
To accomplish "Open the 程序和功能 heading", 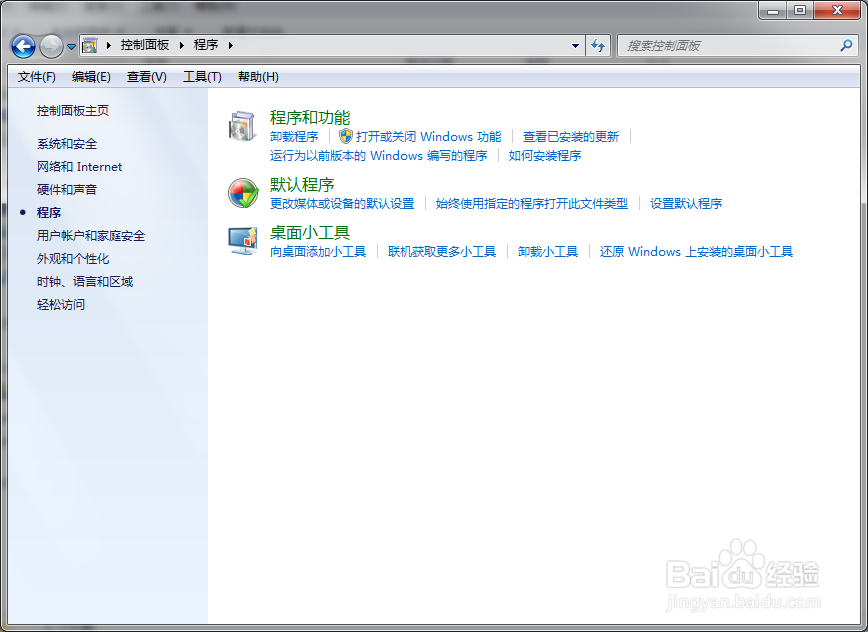I will tap(310, 117).
